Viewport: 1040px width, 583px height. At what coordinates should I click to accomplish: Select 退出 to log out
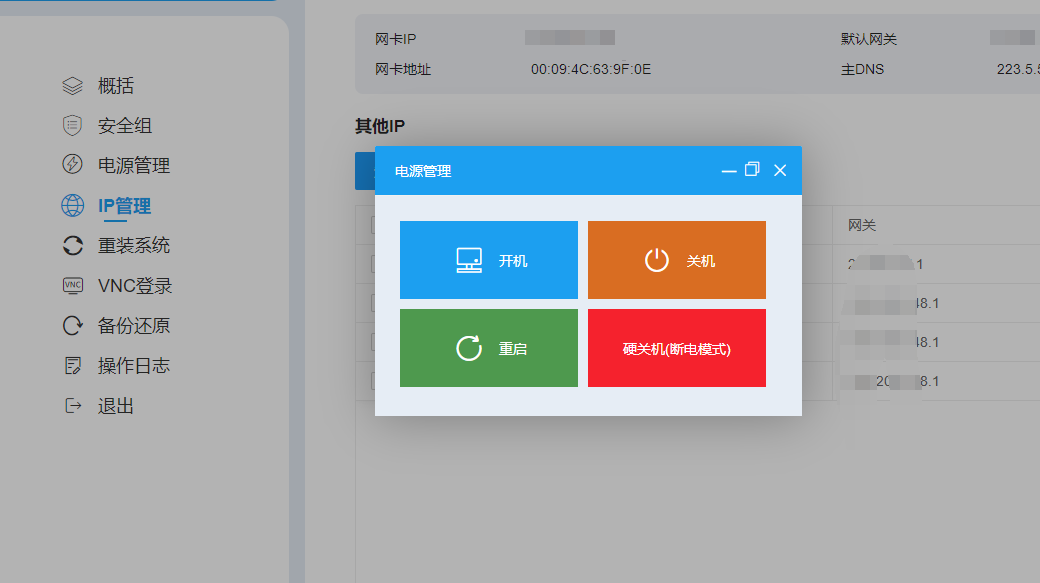tap(115, 406)
